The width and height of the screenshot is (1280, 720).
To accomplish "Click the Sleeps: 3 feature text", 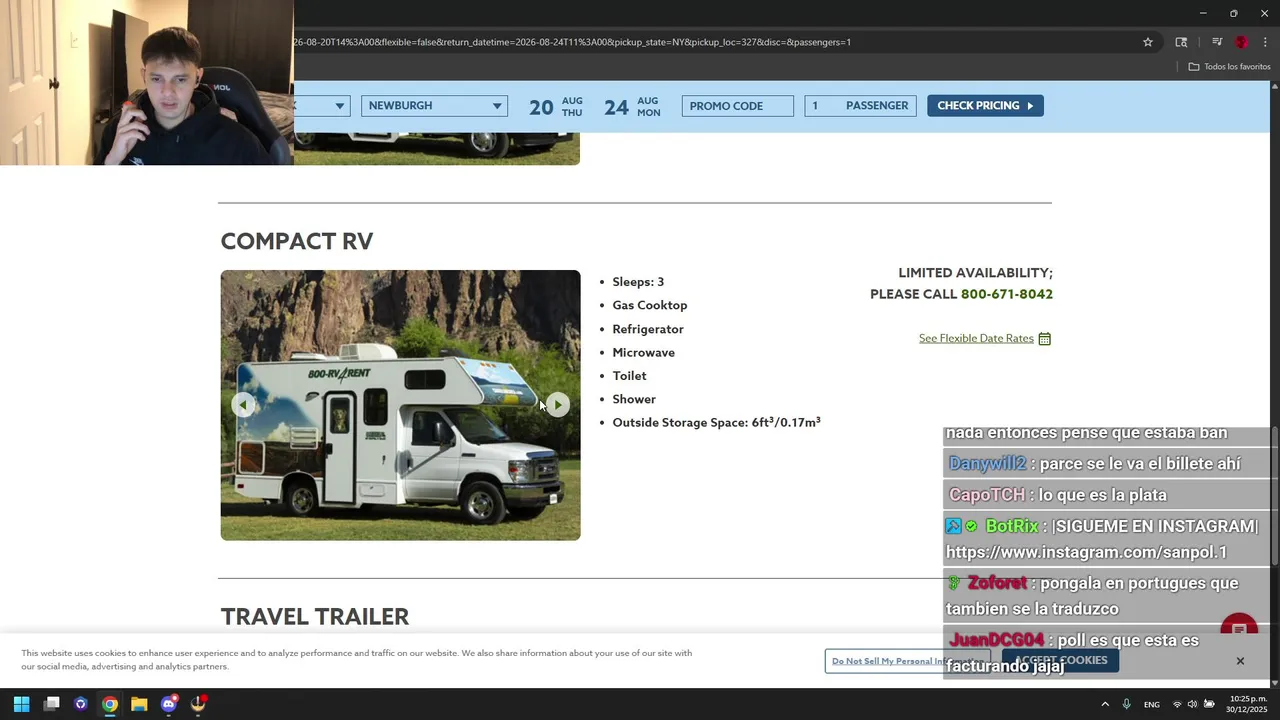I will (x=638, y=282).
